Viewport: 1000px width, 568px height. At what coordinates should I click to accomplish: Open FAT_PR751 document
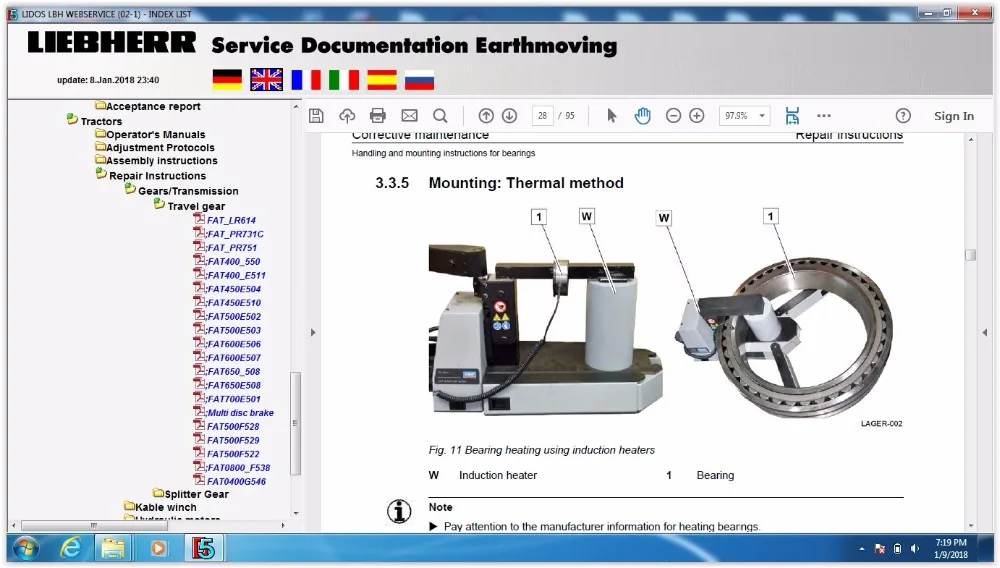(232, 248)
